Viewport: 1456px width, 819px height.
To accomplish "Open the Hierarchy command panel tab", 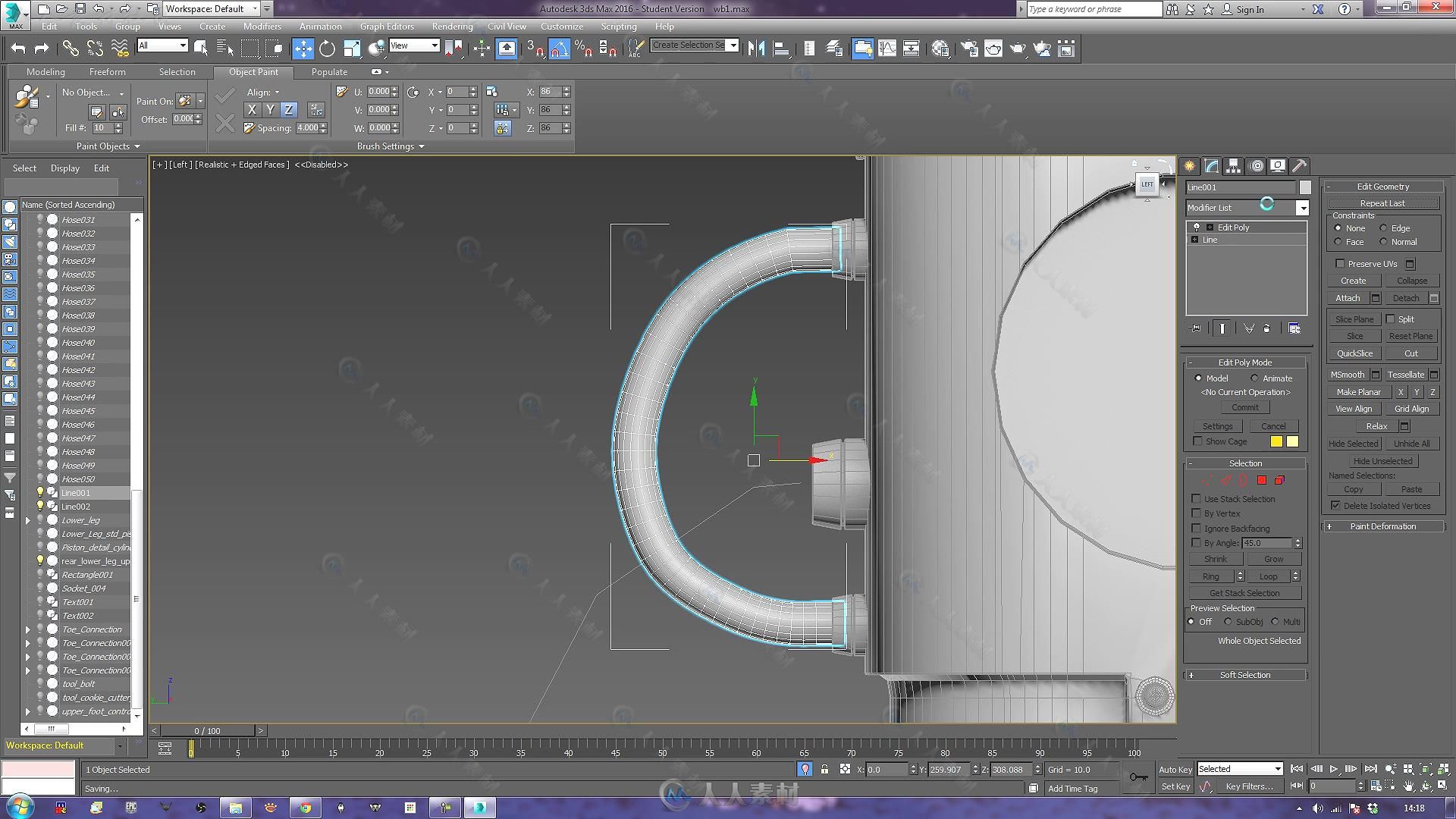I will (1234, 166).
